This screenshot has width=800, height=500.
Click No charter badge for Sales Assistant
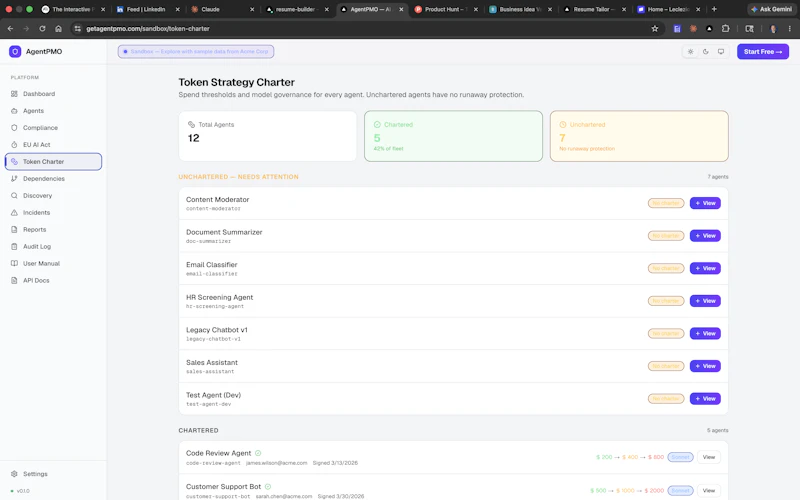click(666, 366)
